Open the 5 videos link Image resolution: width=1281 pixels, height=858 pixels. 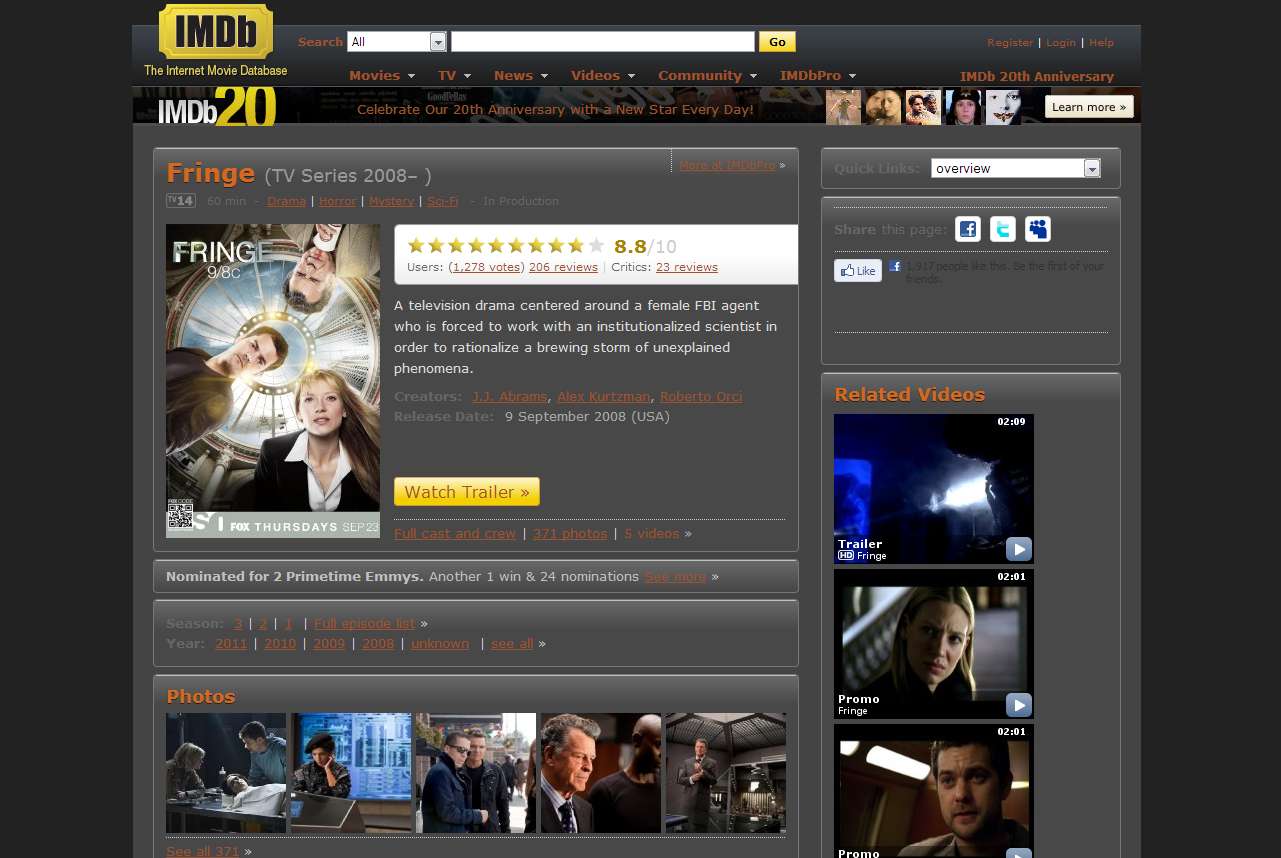pyautogui.click(x=652, y=533)
